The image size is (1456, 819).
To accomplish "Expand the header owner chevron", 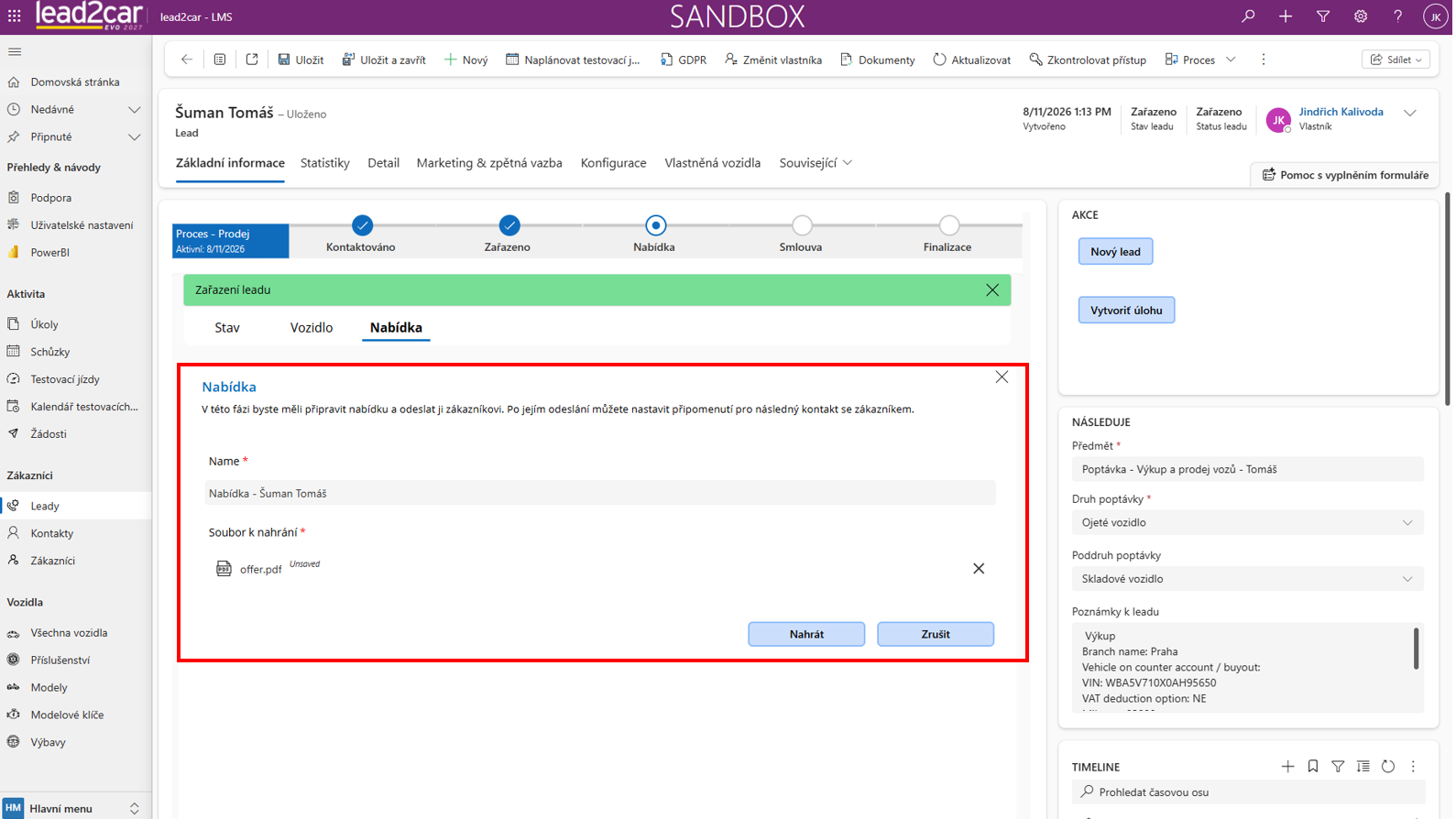I will click(1409, 114).
